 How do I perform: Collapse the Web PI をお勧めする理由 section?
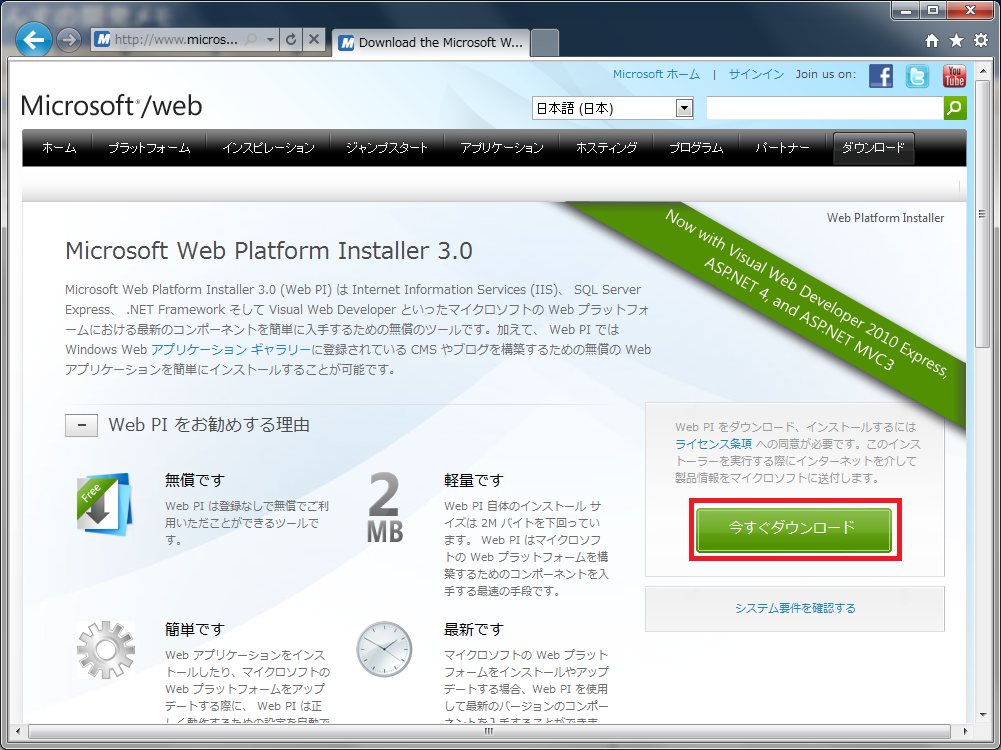[x=82, y=425]
